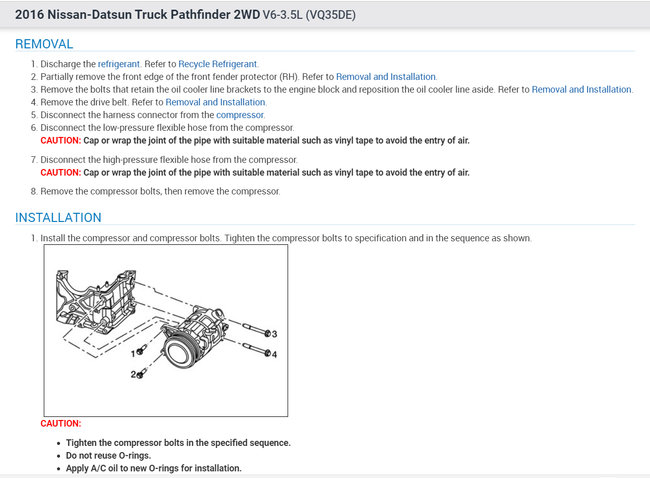Click CAUTION note under step 7

tap(255, 172)
